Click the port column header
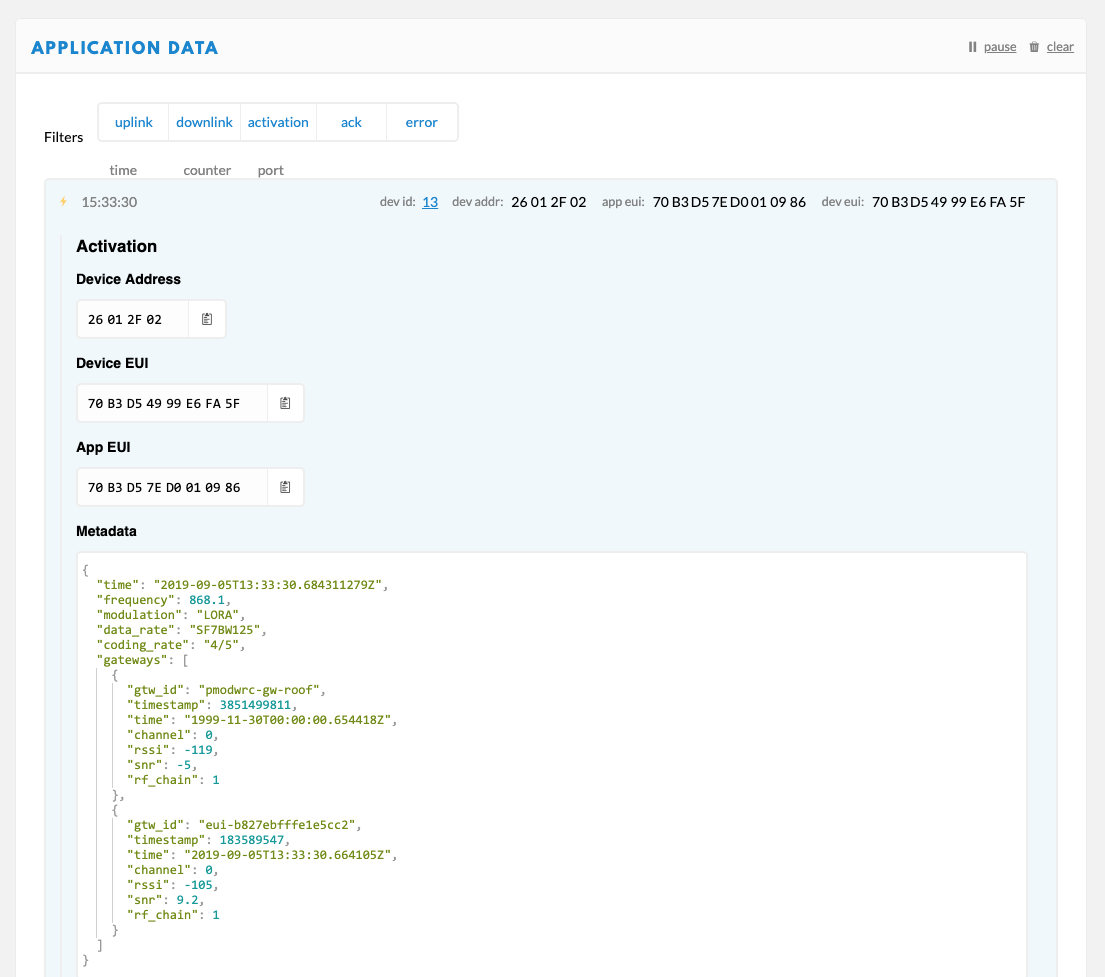This screenshot has height=977, width=1105. click(271, 171)
